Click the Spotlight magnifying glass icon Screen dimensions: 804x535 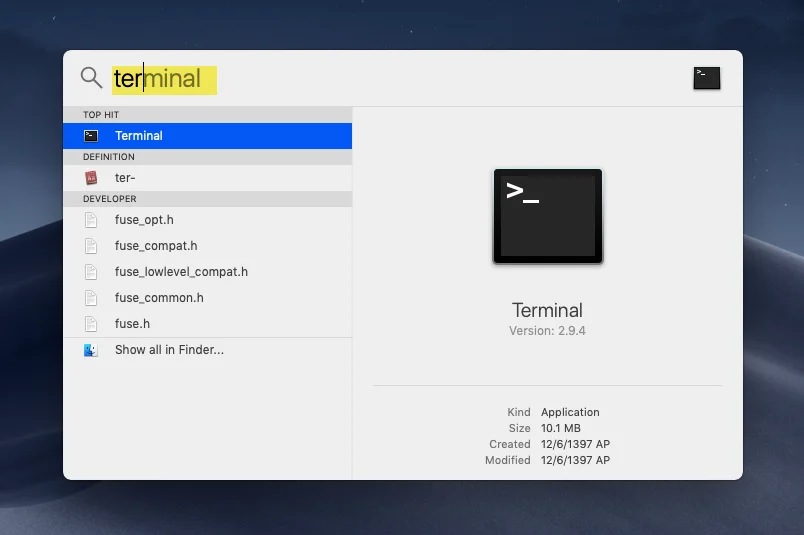(91, 77)
